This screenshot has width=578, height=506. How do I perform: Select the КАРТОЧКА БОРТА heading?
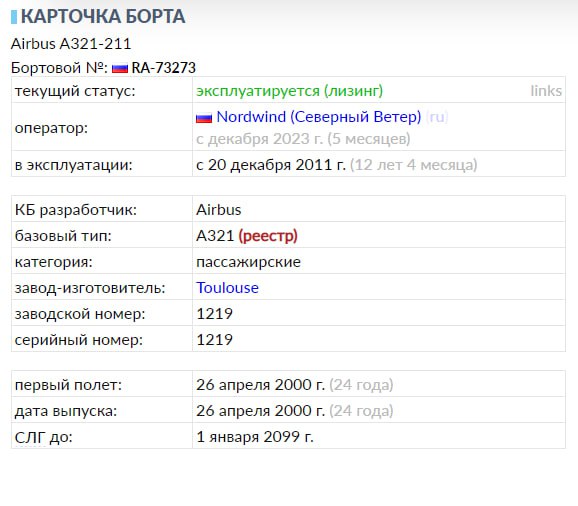pyautogui.click(x=103, y=17)
